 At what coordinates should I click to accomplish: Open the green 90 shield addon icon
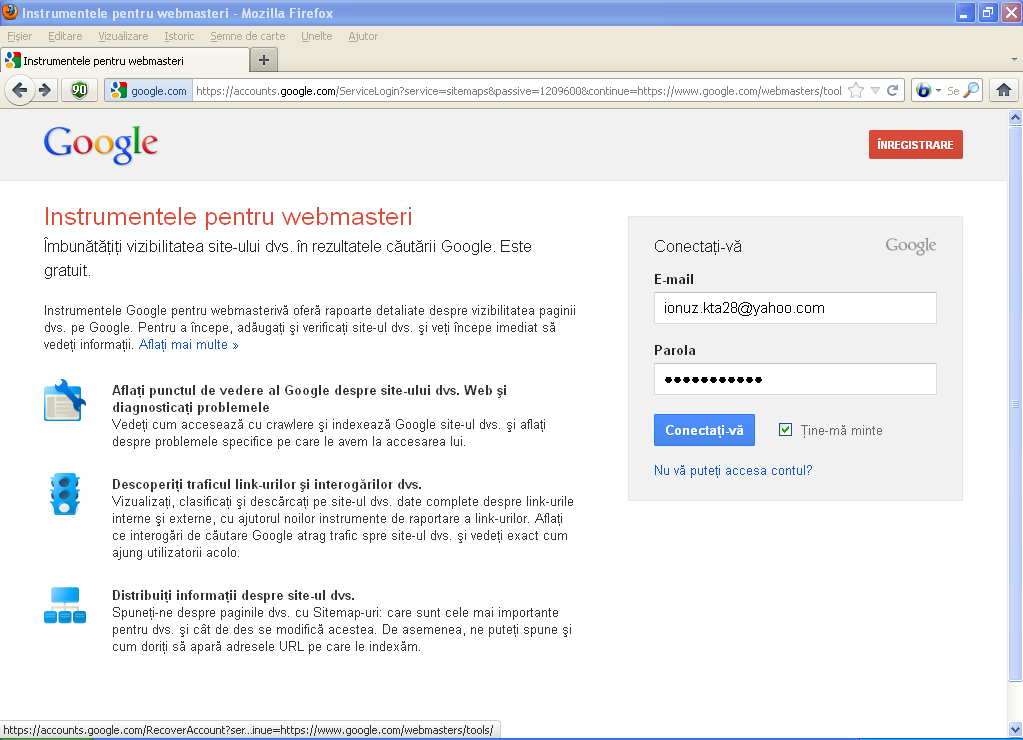[80, 90]
